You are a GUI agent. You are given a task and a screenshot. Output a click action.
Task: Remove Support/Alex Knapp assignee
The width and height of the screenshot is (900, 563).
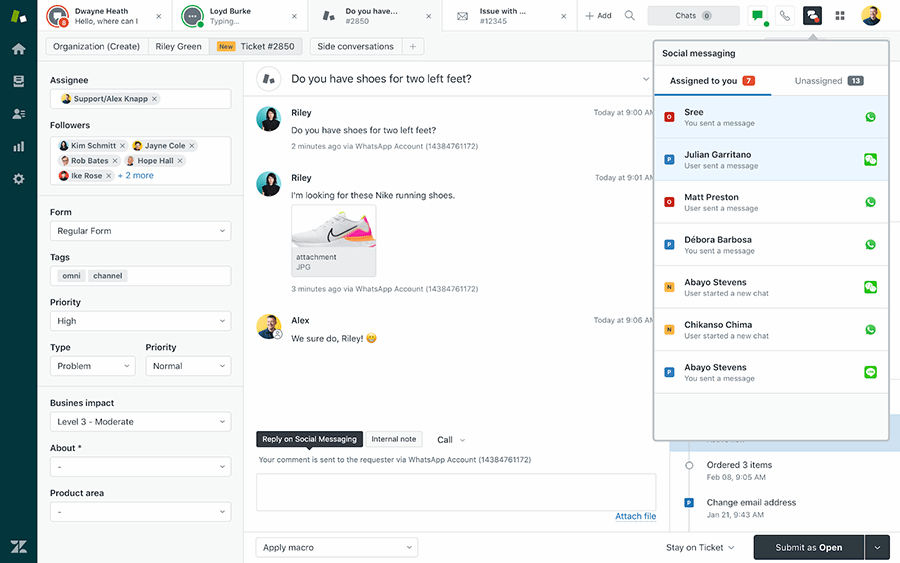[154, 99]
